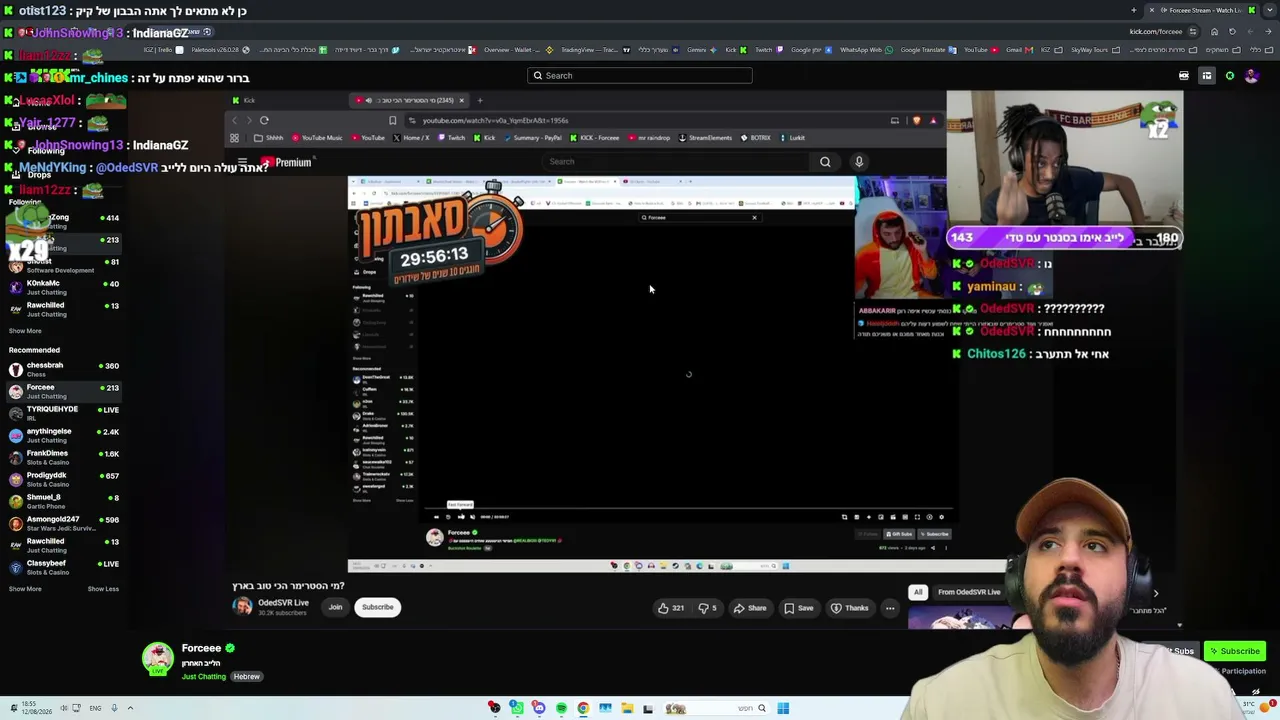Go back in inner browser

235,121
